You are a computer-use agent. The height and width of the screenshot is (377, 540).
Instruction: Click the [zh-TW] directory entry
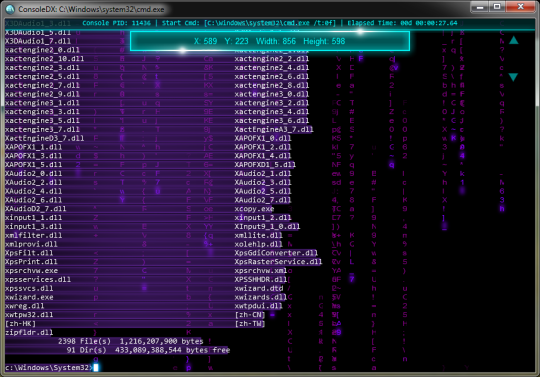pos(250,324)
